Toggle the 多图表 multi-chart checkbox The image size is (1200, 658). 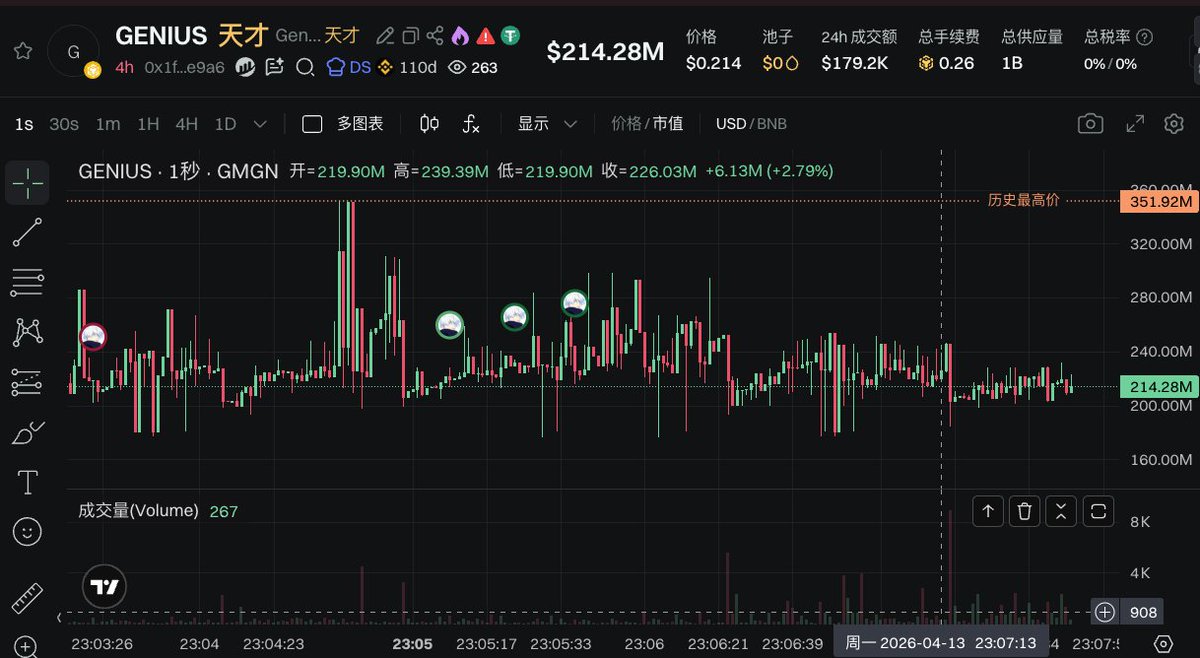tap(312, 124)
